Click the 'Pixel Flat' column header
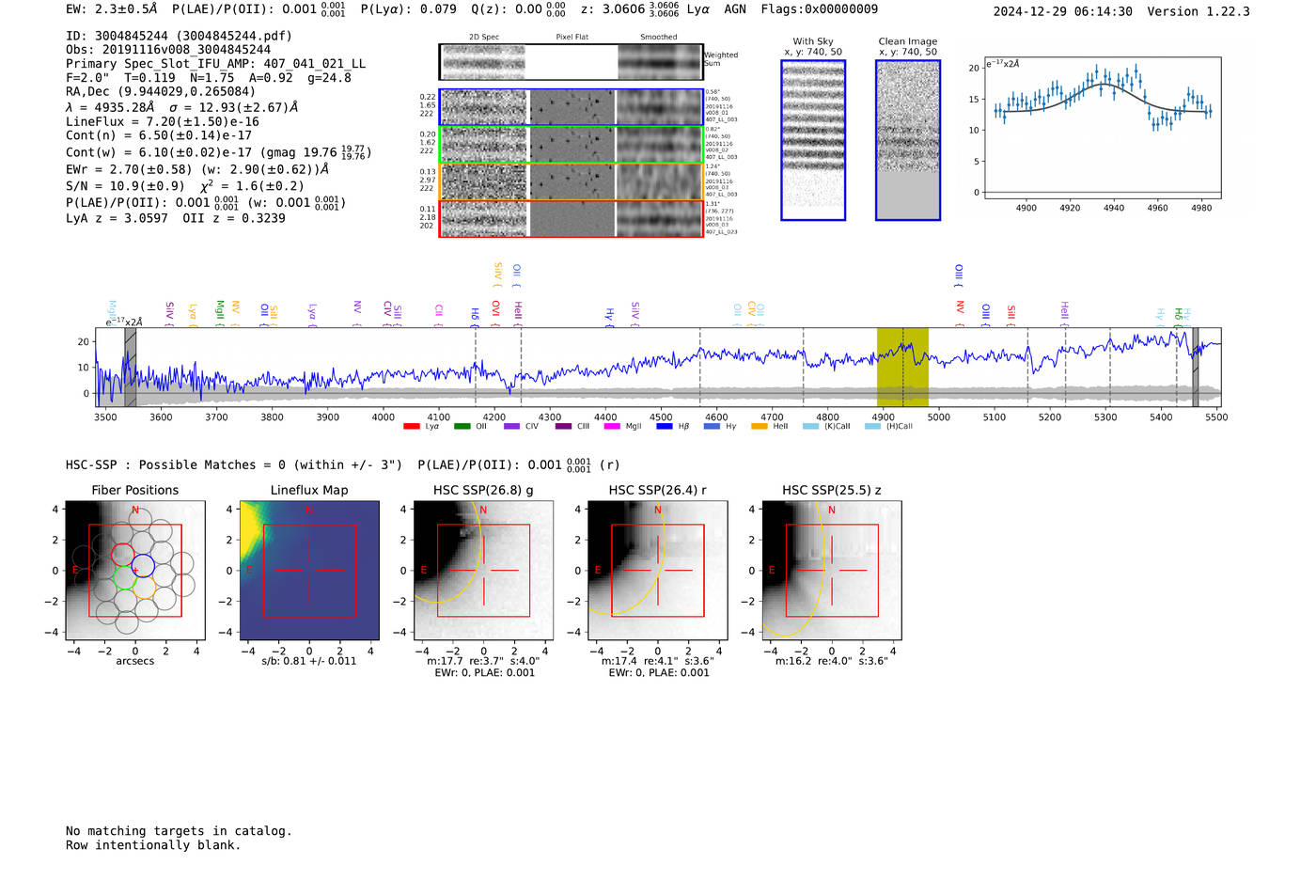The height and width of the screenshot is (896, 1316). pos(572,38)
